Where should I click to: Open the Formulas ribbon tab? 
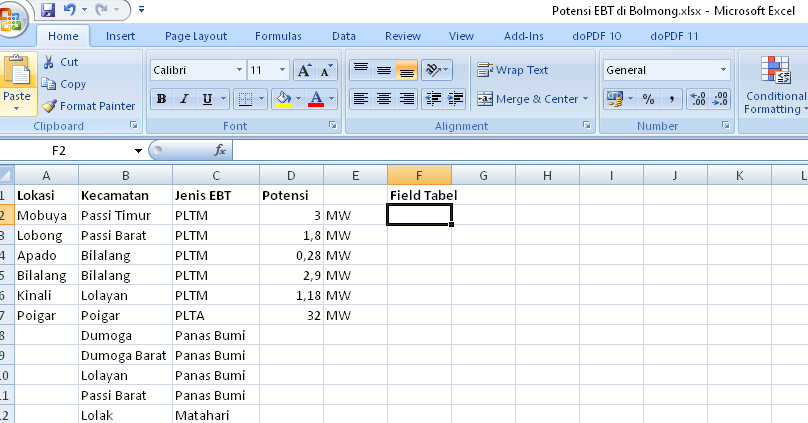pos(278,36)
